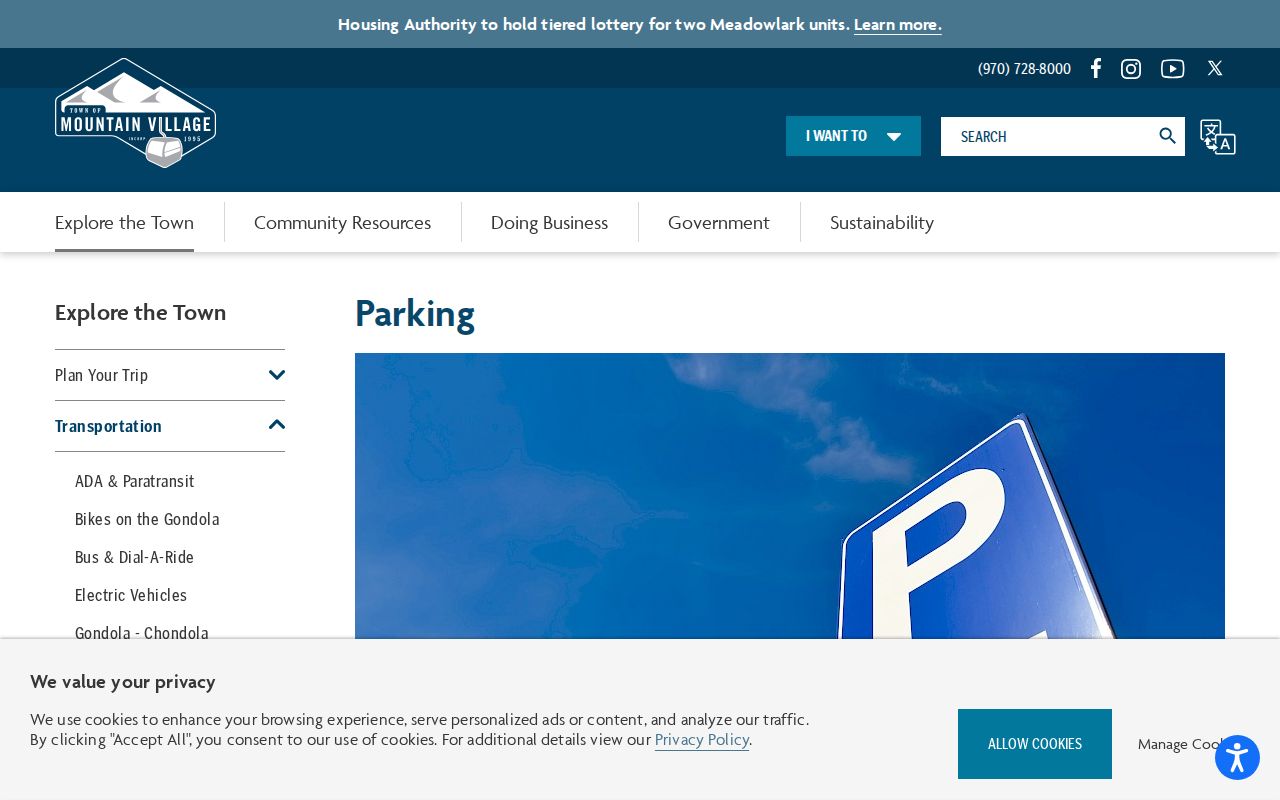Open Gondola - Chondola page
The image size is (1280, 800).
click(142, 633)
